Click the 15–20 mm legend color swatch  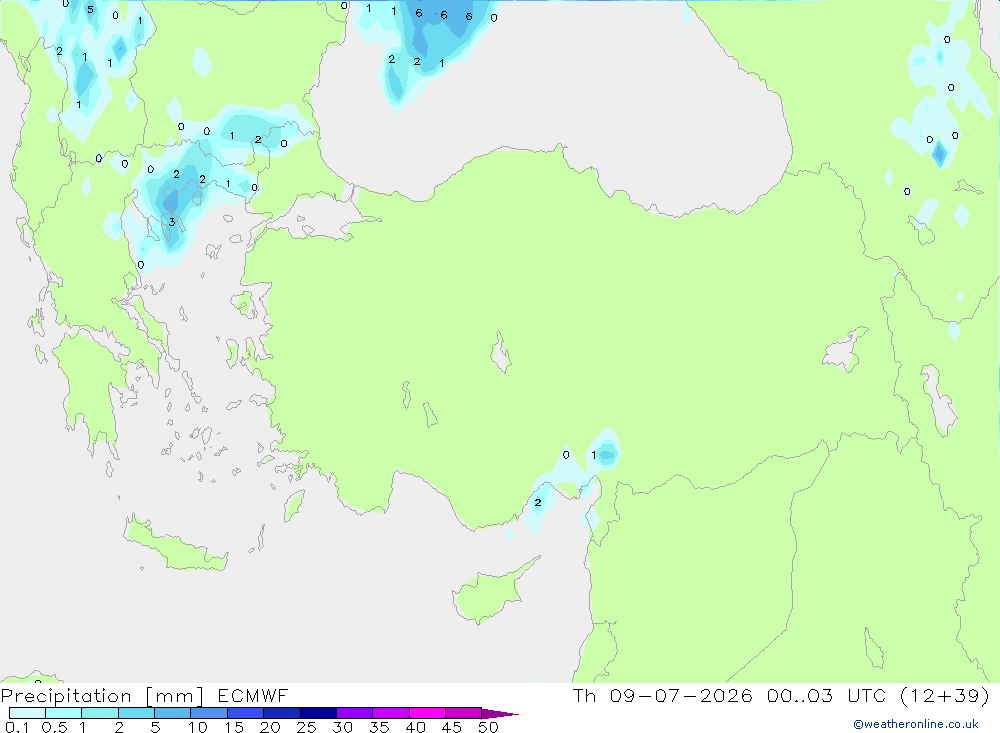(x=246, y=713)
